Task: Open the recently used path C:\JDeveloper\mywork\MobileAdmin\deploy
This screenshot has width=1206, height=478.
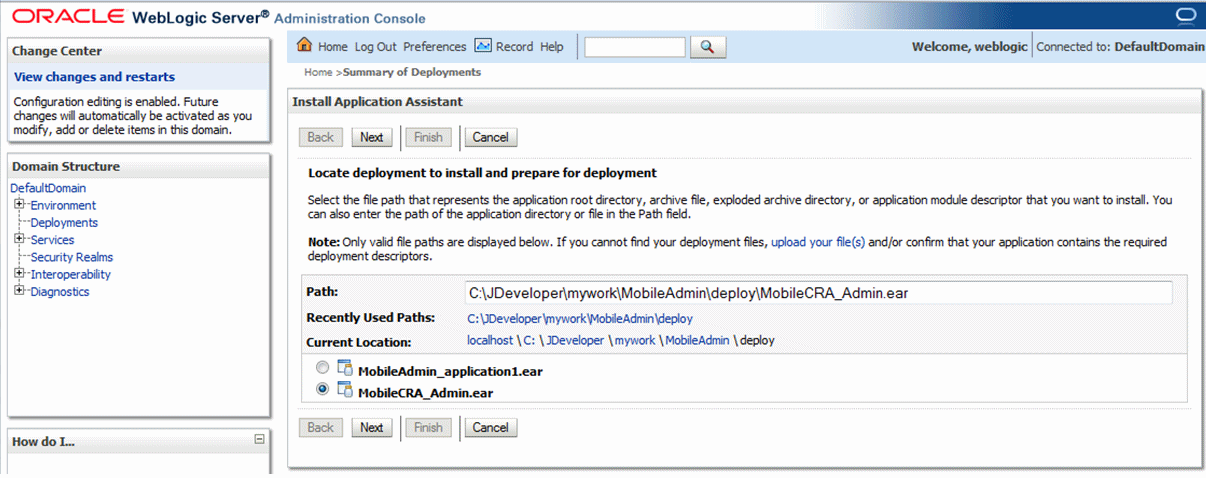Action: click(x=580, y=318)
